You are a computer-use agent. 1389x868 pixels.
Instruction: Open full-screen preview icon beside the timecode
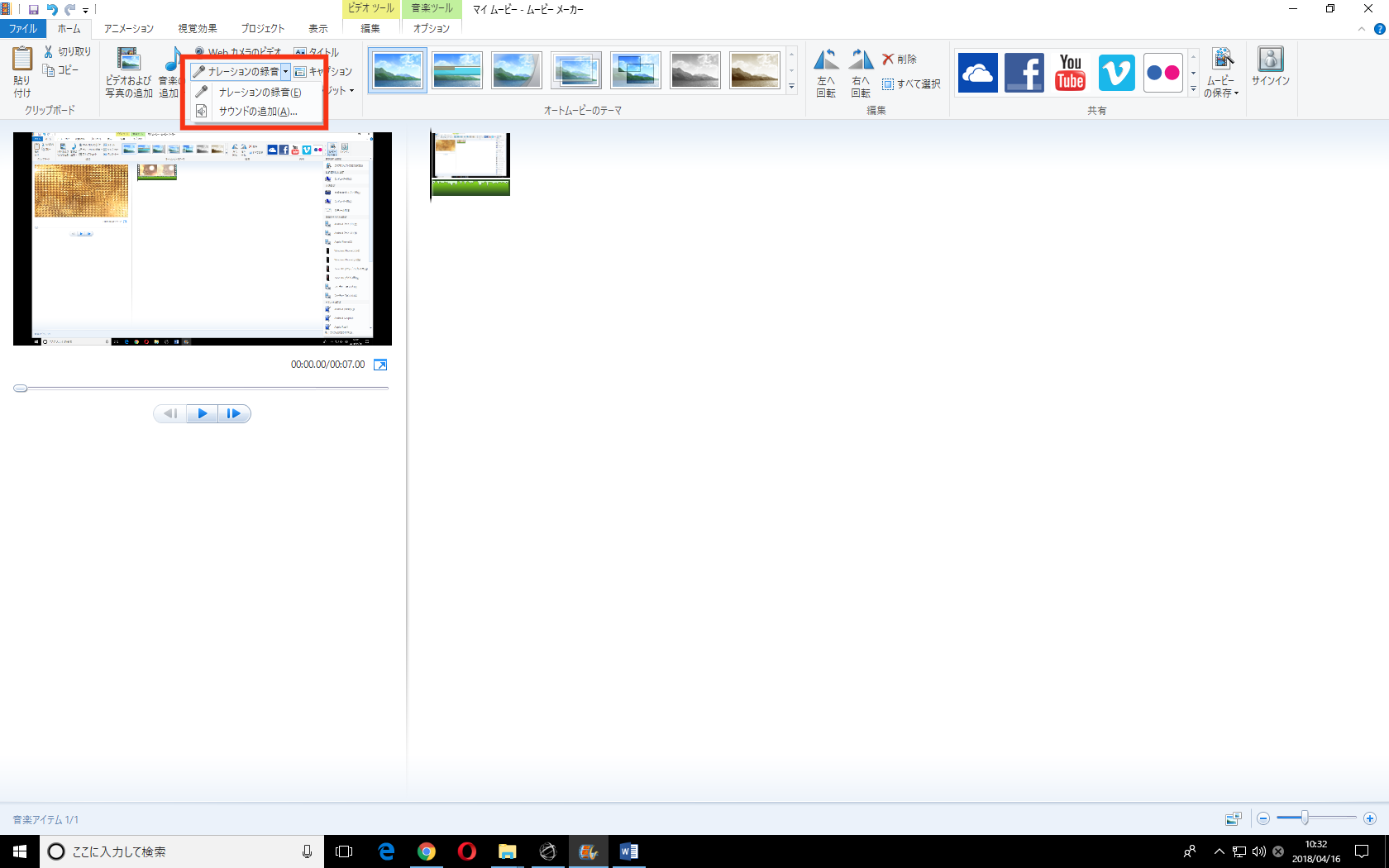coord(380,365)
